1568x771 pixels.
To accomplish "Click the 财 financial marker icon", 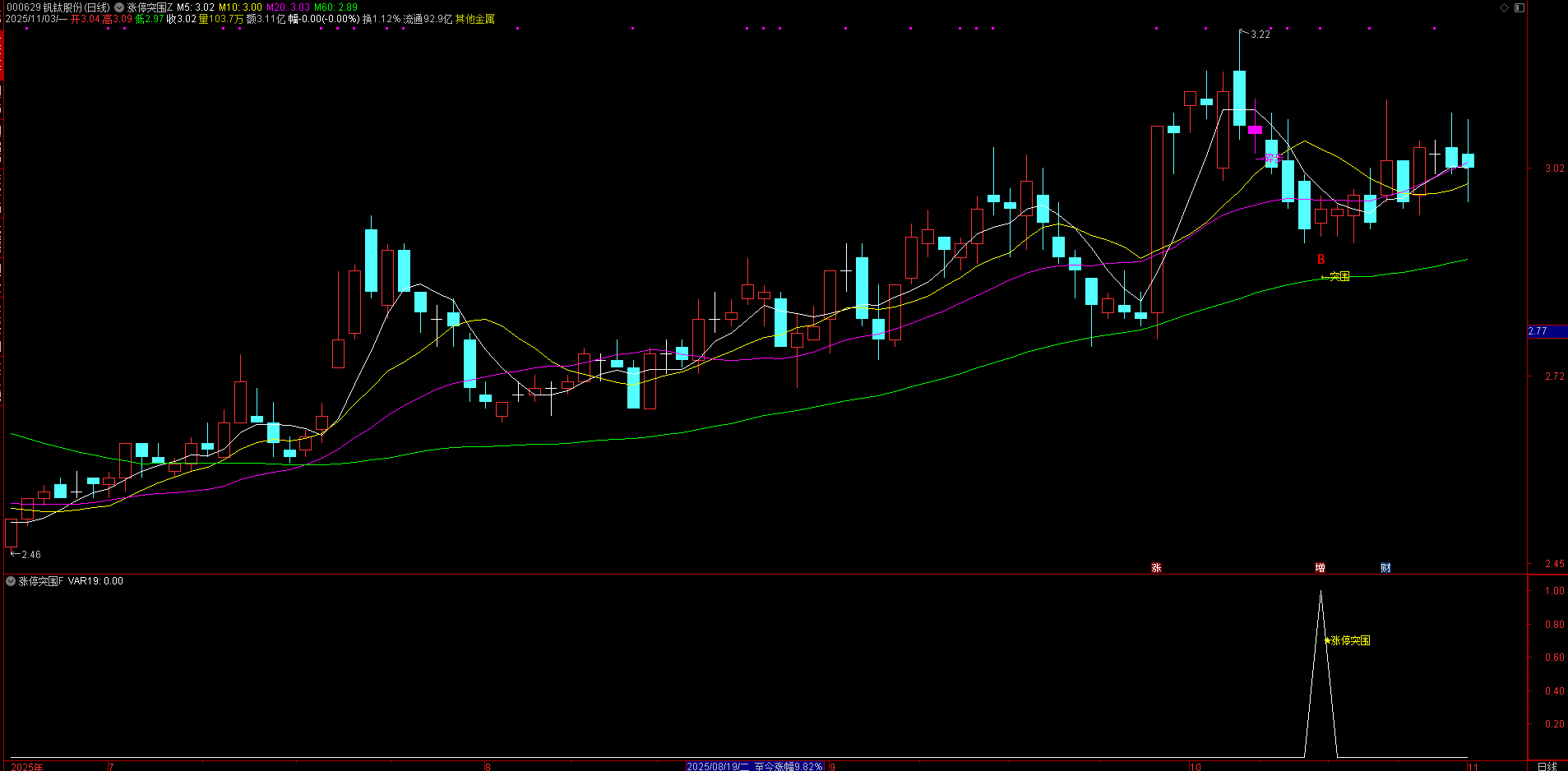I will coord(1385,568).
